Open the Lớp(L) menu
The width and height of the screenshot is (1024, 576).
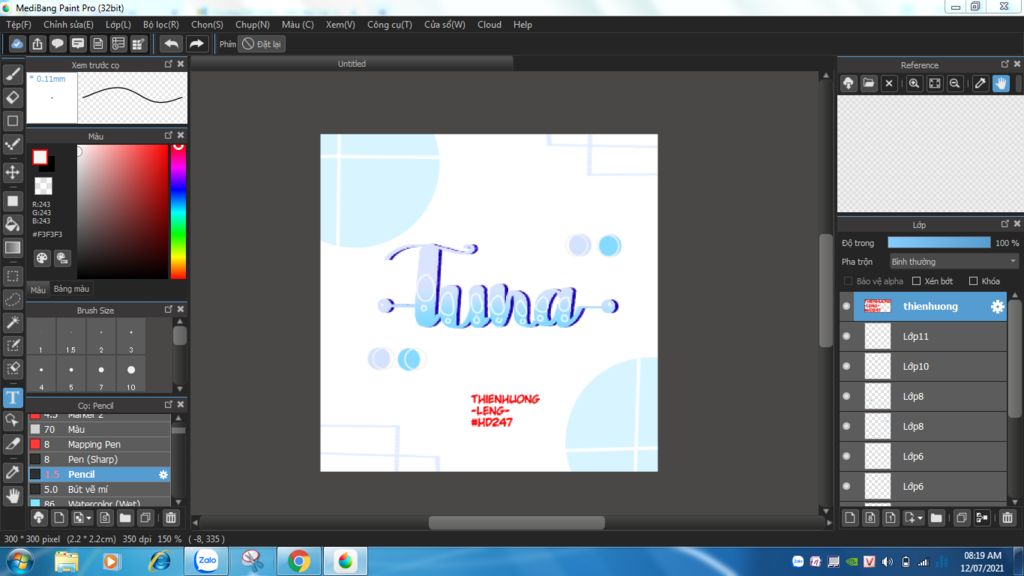[x=118, y=24]
